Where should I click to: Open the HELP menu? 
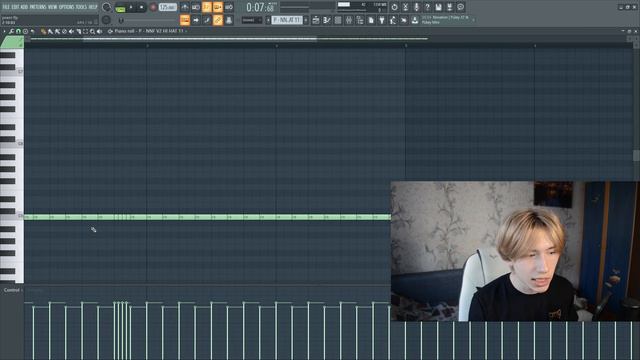pos(93,7)
